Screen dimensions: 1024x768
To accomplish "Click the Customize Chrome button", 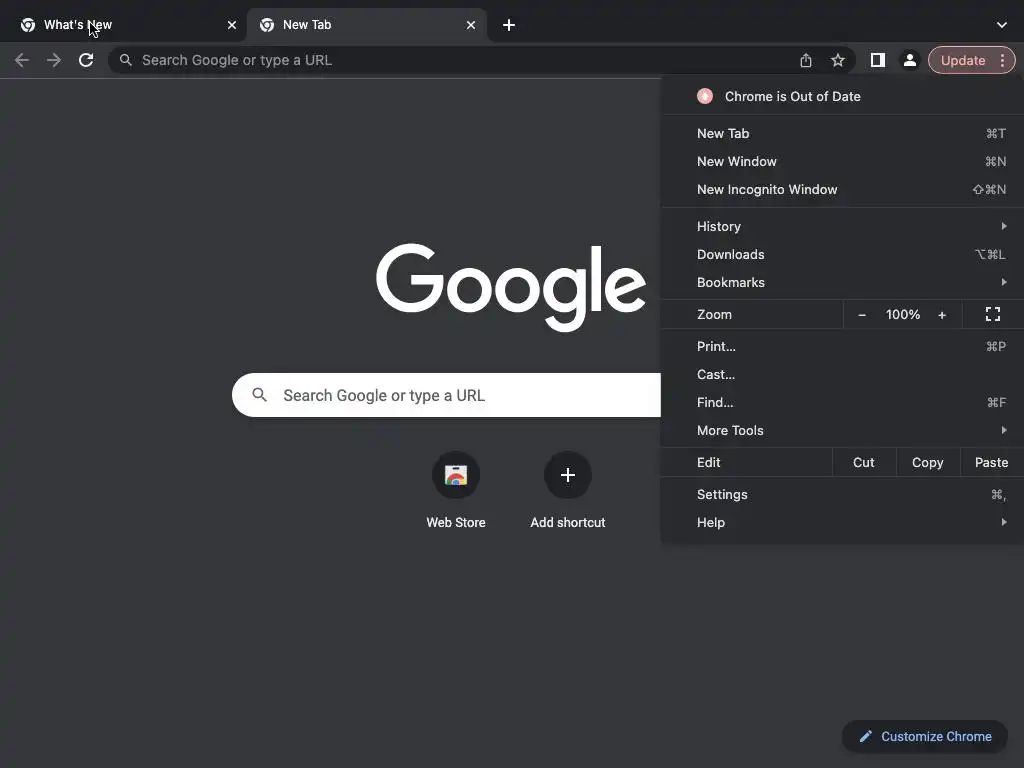I will click(925, 737).
